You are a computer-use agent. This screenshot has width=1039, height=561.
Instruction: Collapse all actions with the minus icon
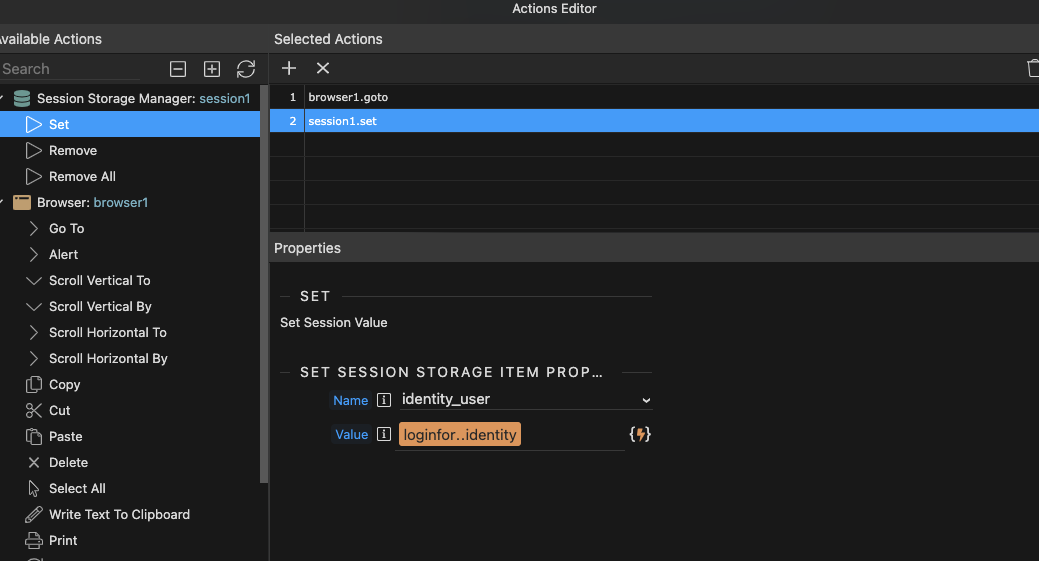(x=178, y=69)
